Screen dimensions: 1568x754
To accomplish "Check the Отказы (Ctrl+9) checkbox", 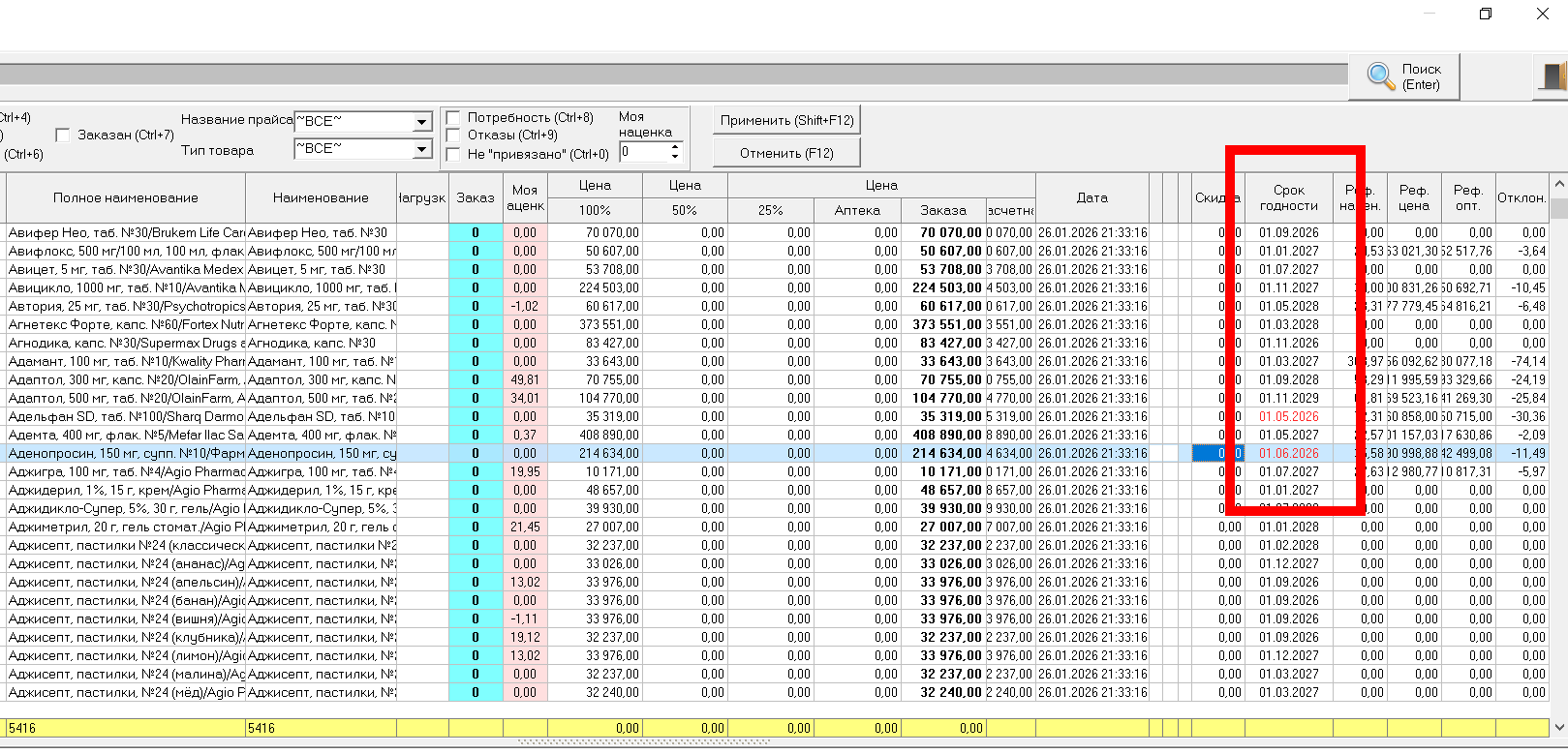I will [x=453, y=136].
